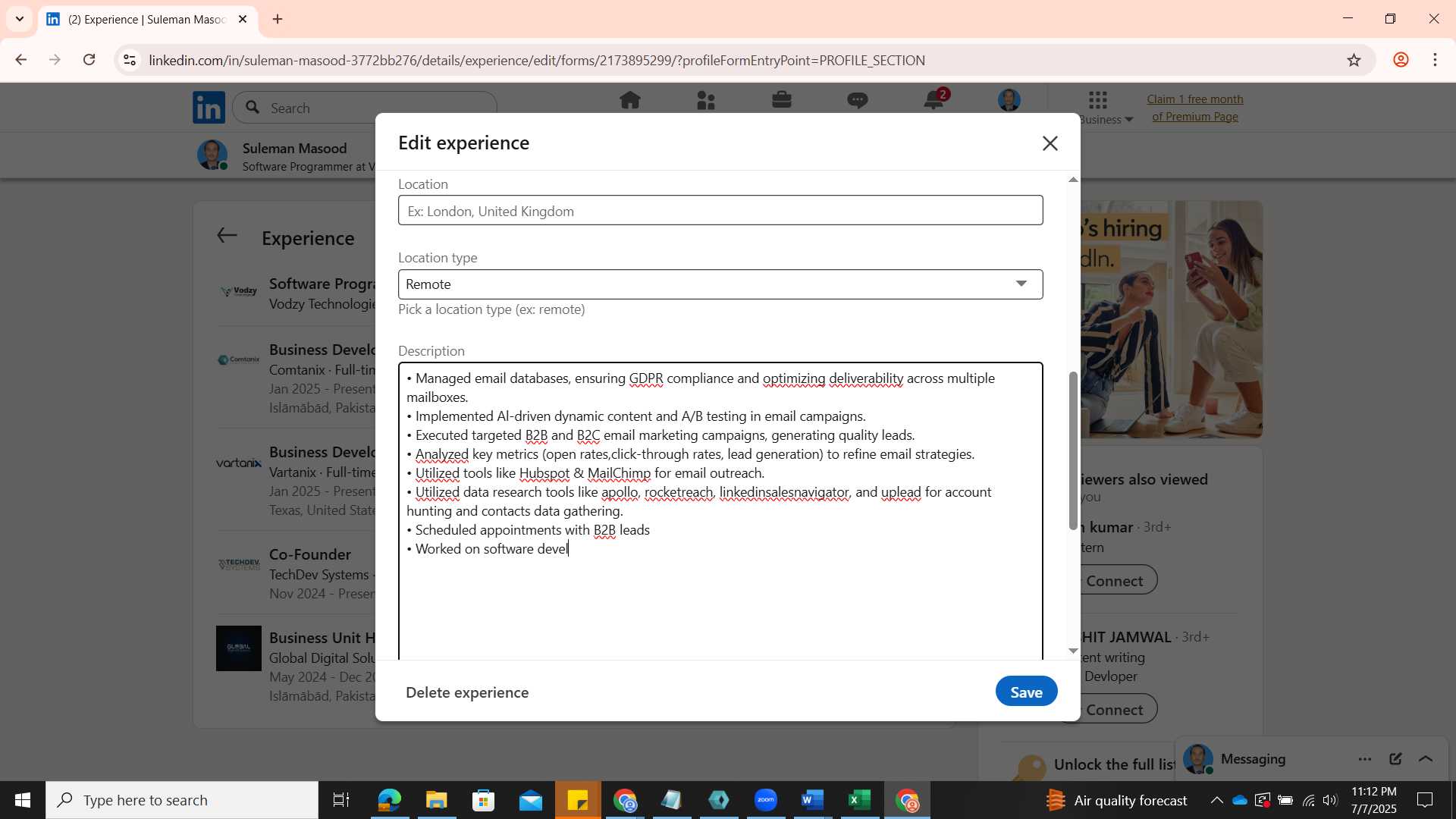Compose new message icon
The image size is (1456, 819).
click(1395, 759)
